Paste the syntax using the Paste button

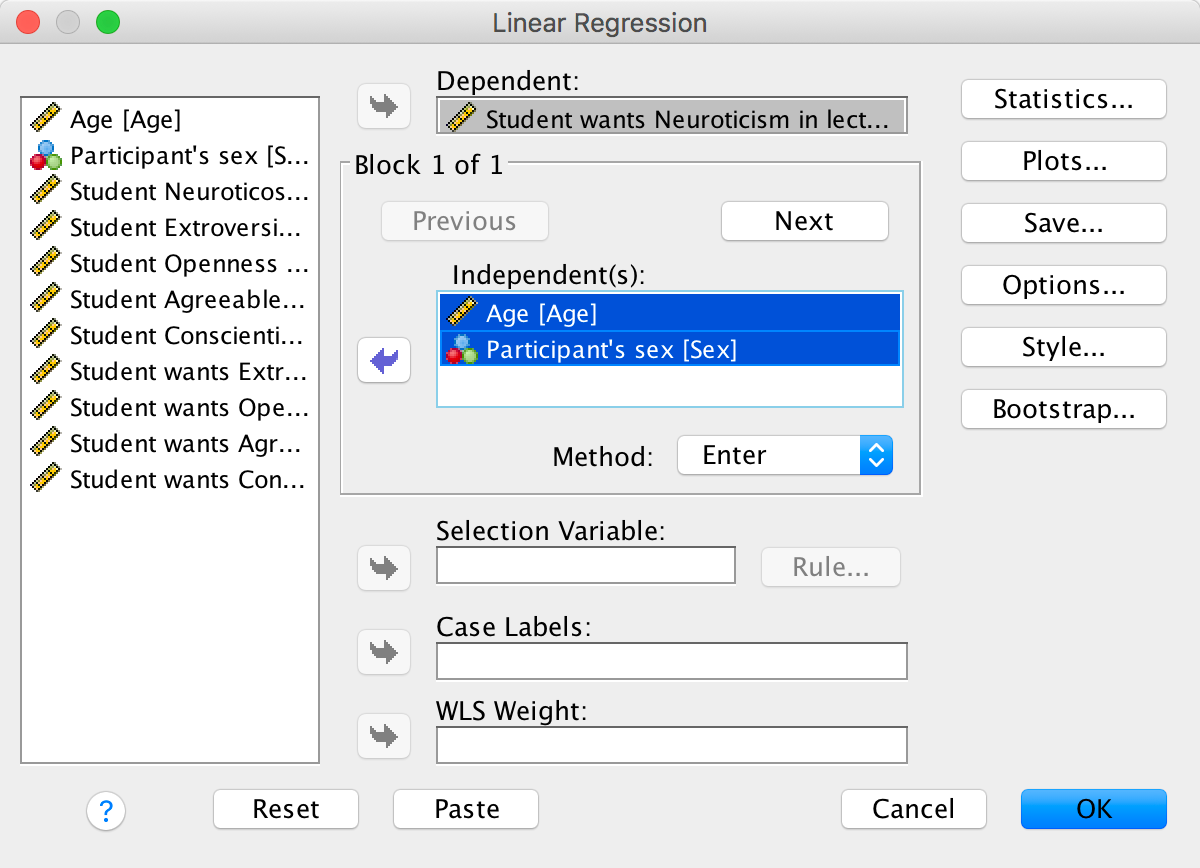(466, 809)
